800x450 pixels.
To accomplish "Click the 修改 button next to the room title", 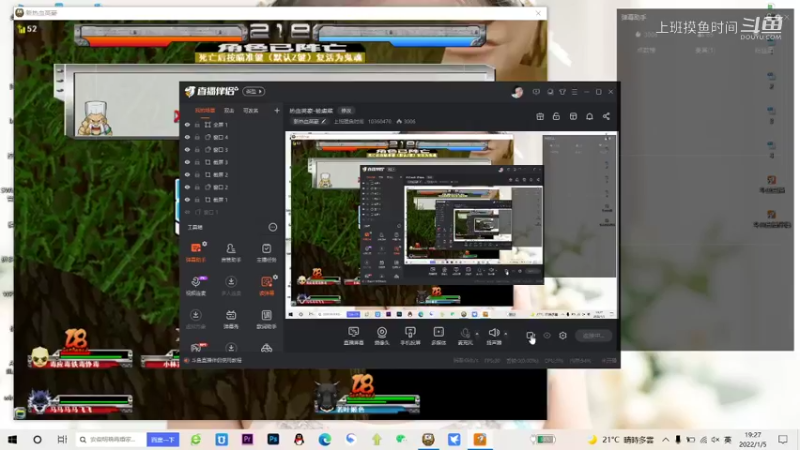I will point(346,111).
